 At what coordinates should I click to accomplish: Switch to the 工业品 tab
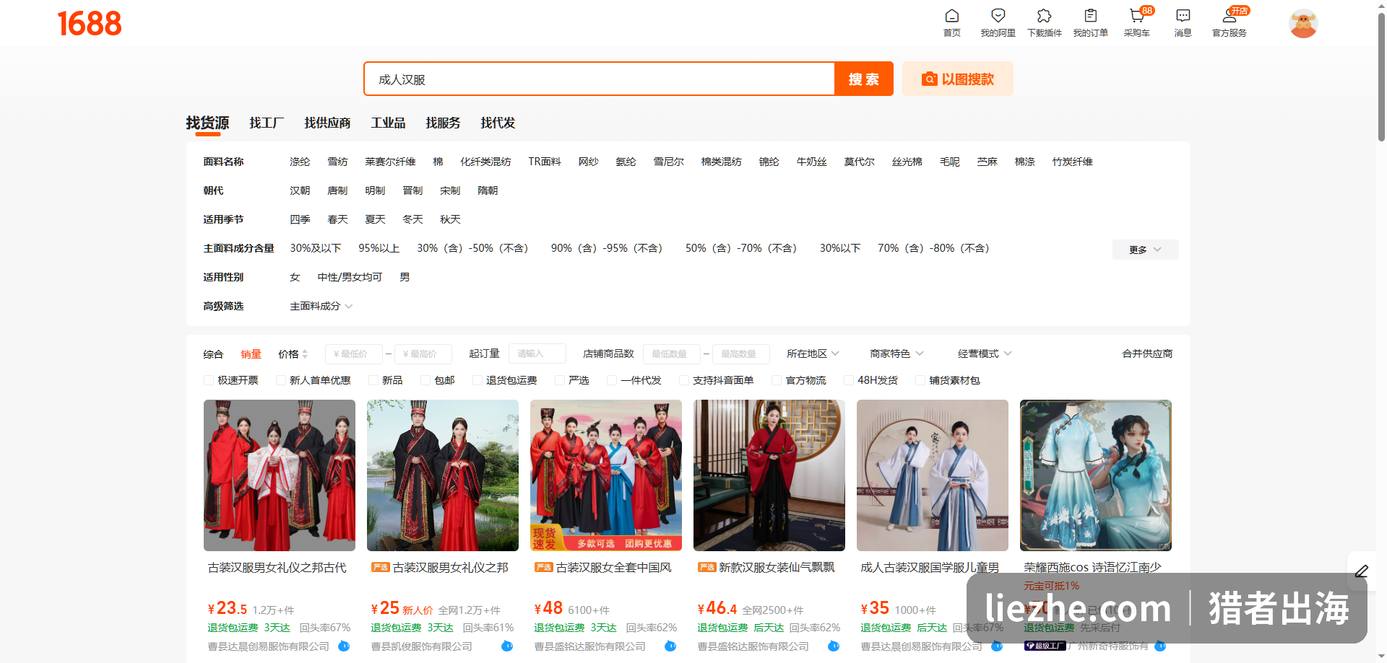click(388, 123)
